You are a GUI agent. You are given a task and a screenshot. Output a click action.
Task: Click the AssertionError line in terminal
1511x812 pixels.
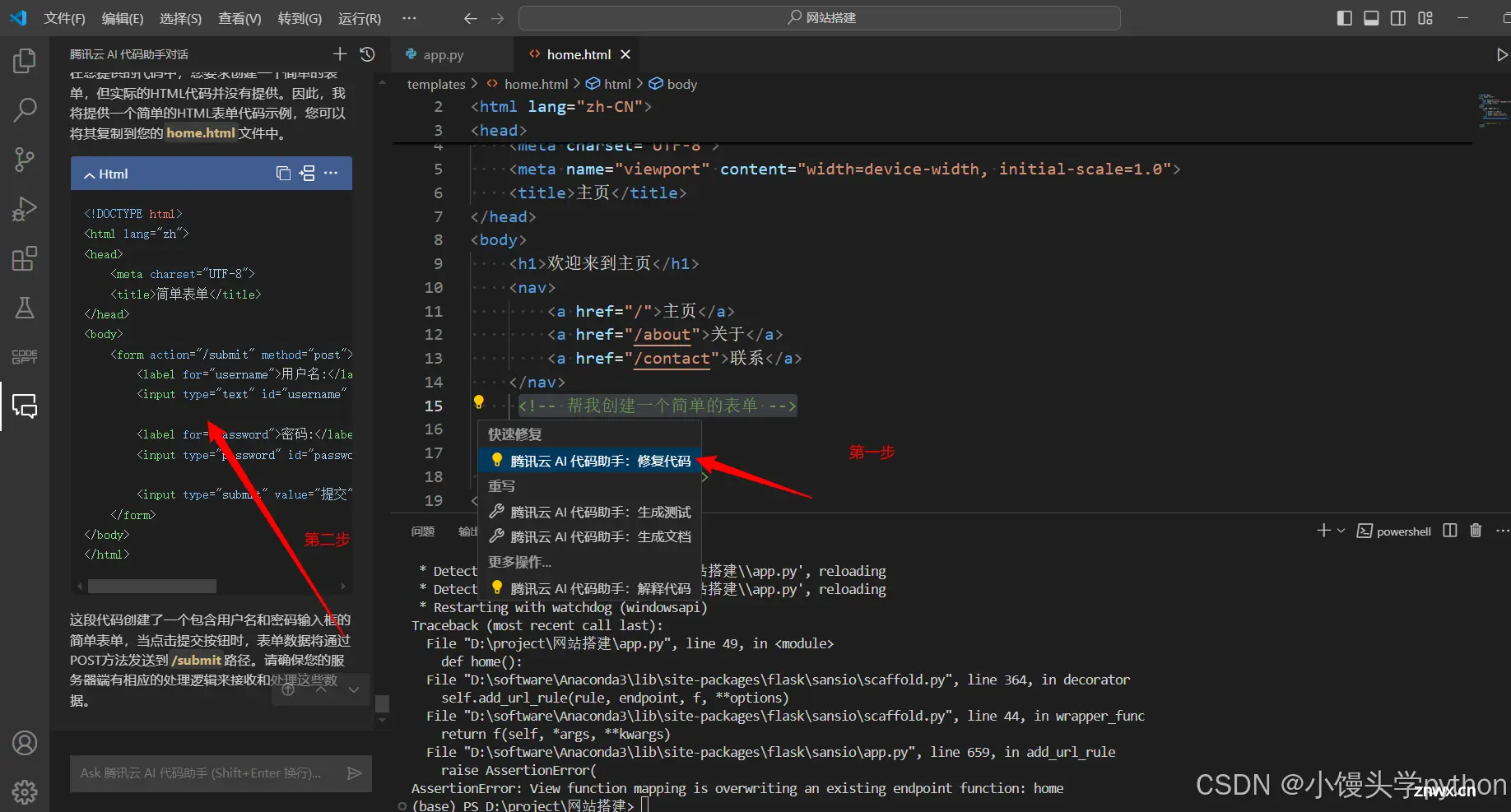pyautogui.click(x=737, y=788)
